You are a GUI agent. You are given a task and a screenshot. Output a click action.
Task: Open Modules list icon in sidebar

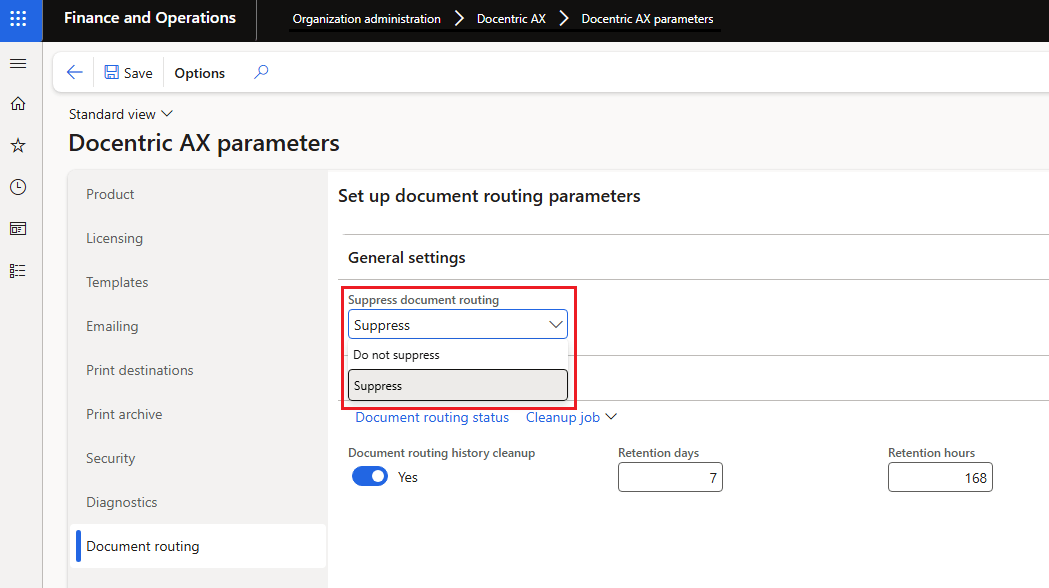tap(17, 271)
